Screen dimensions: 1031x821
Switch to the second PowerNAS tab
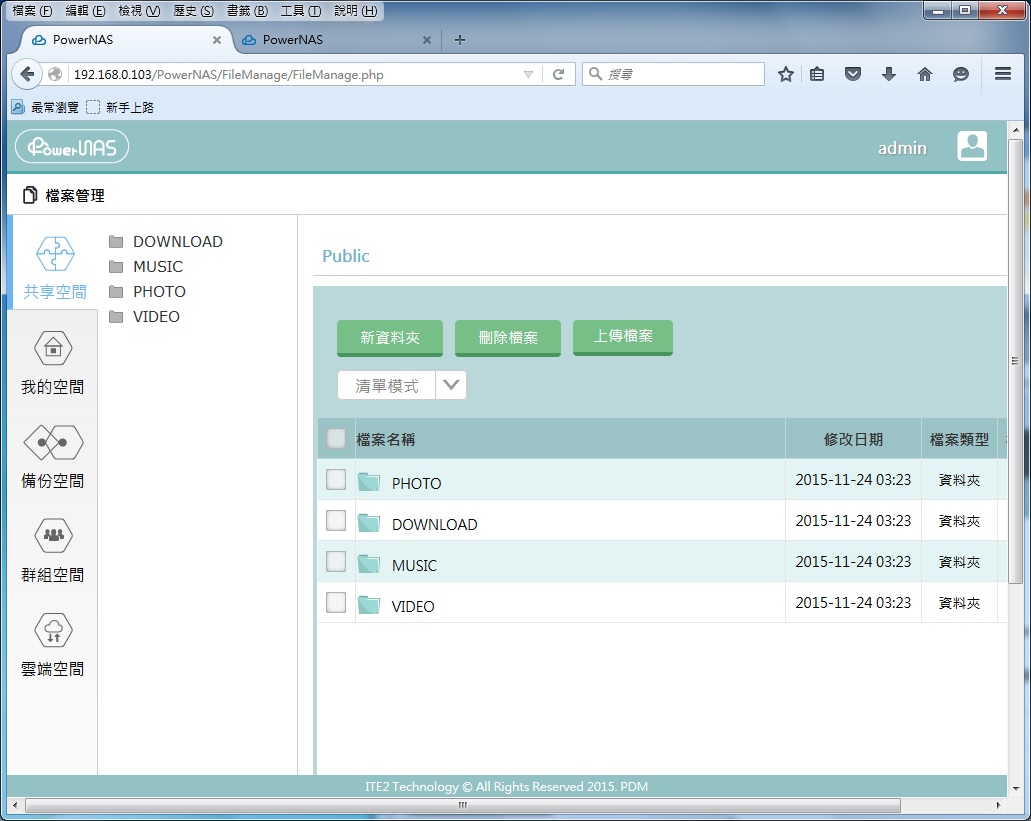click(x=335, y=40)
